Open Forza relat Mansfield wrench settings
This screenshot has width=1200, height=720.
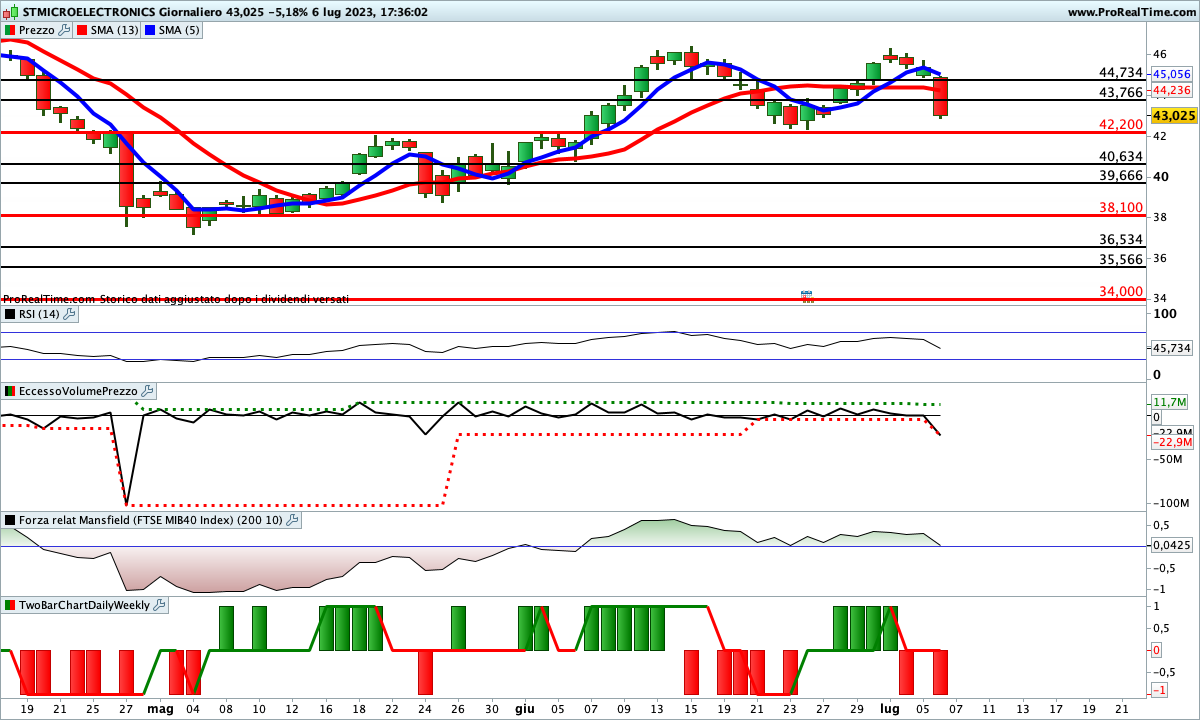pyautogui.click(x=293, y=520)
